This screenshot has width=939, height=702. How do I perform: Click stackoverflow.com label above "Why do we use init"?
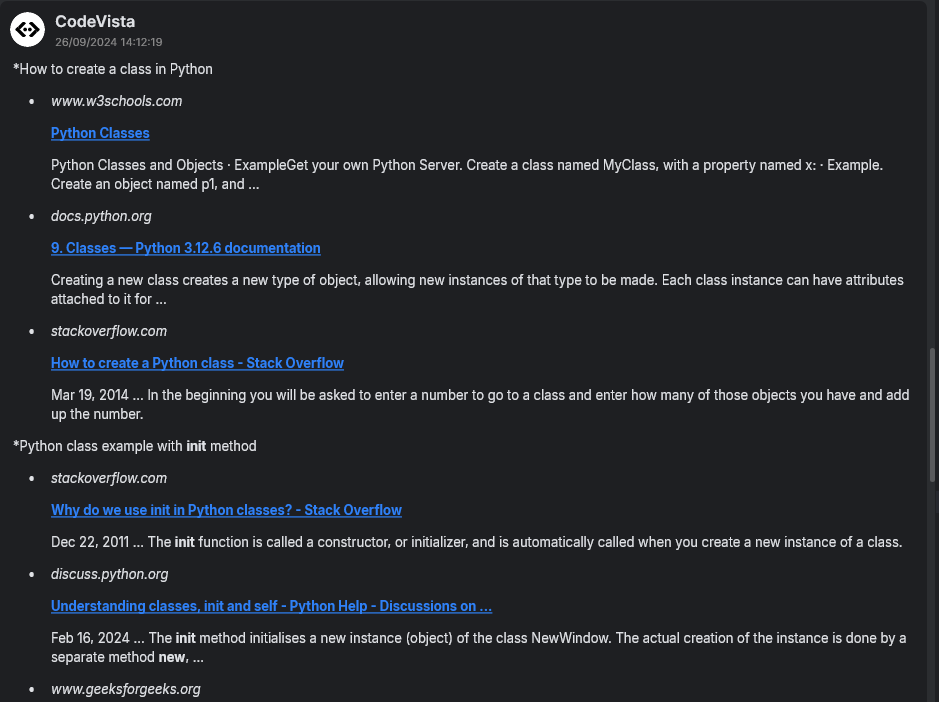coord(109,478)
